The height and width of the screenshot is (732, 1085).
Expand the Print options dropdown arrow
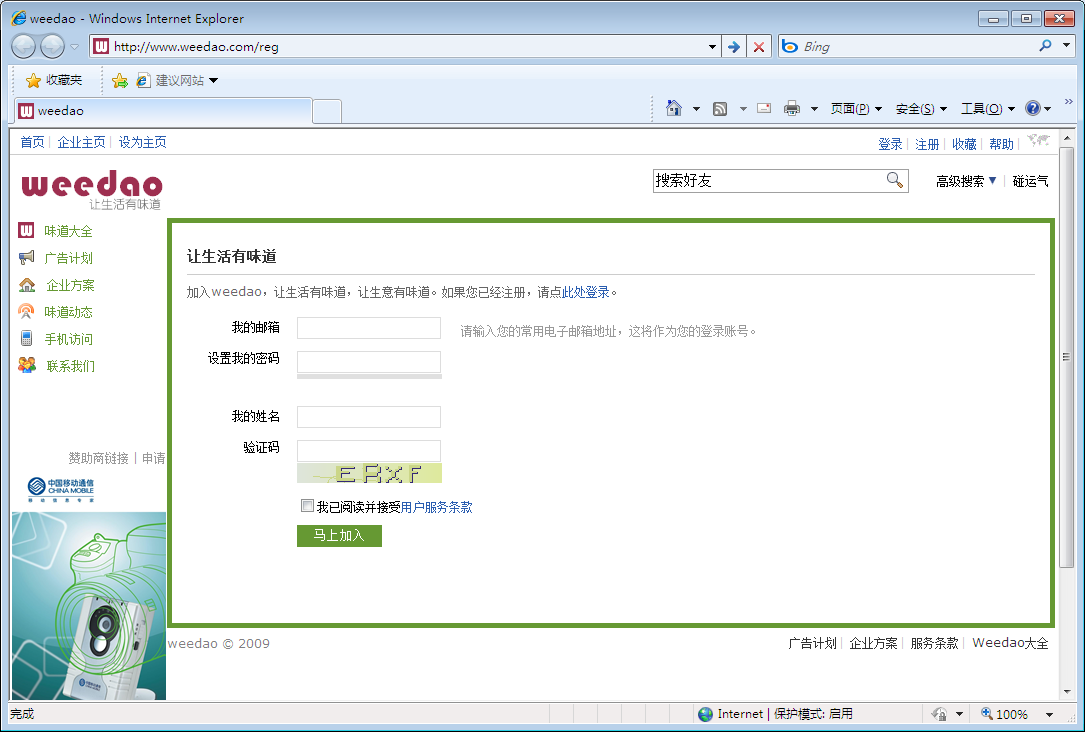(814, 109)
